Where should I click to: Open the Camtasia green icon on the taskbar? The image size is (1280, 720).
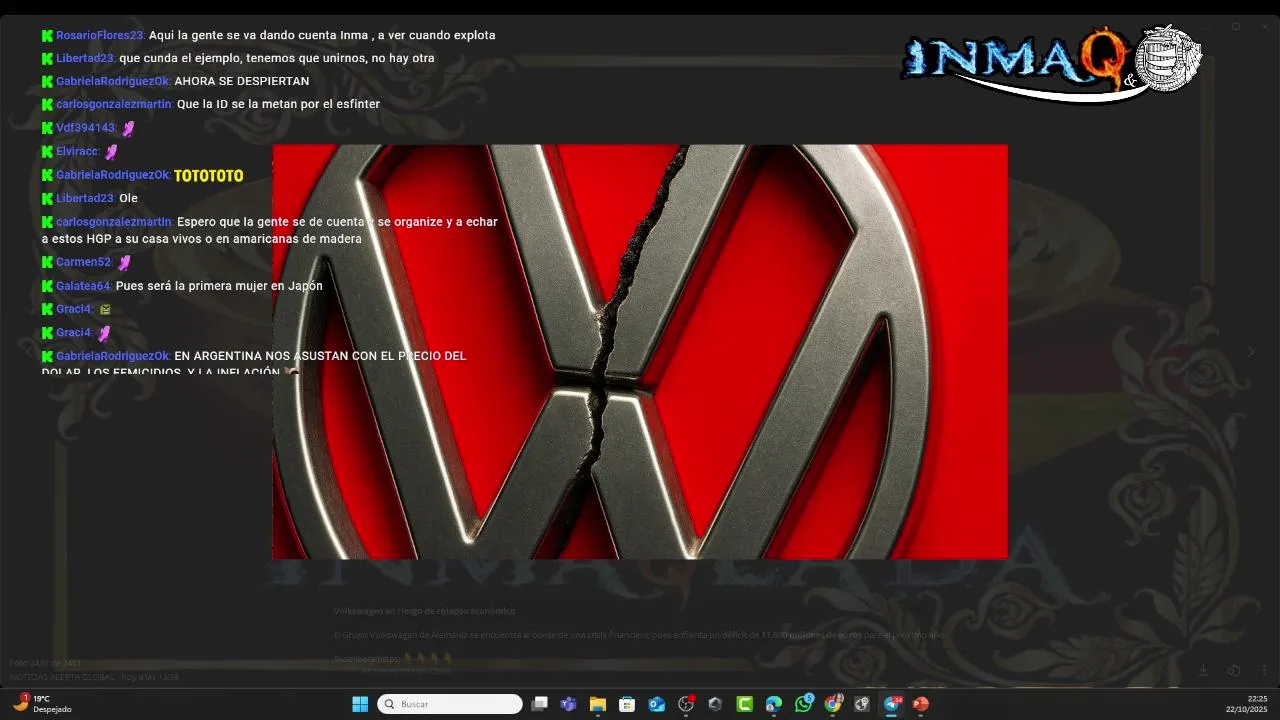745,704
